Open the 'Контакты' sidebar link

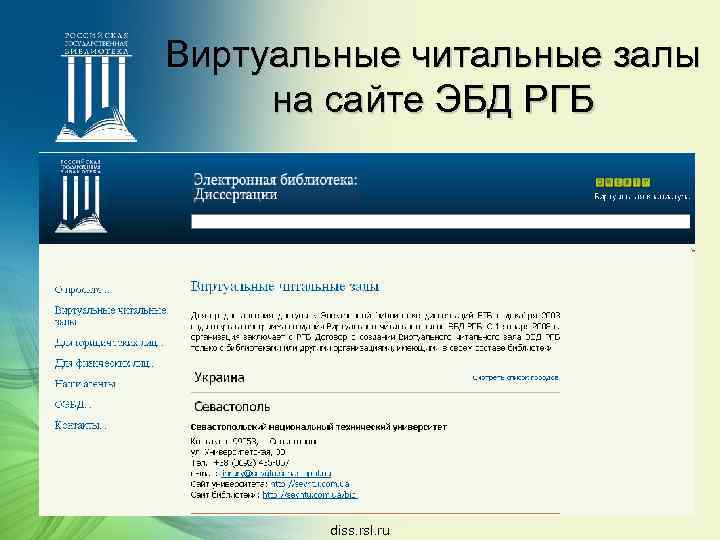point(80,425)
